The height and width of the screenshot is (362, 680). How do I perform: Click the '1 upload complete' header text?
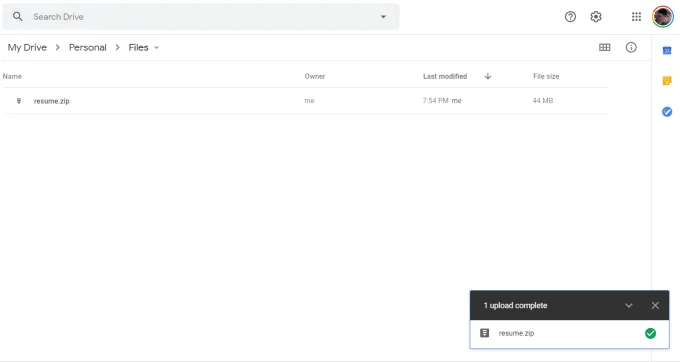pyautogui.click(x=515, y=306)
